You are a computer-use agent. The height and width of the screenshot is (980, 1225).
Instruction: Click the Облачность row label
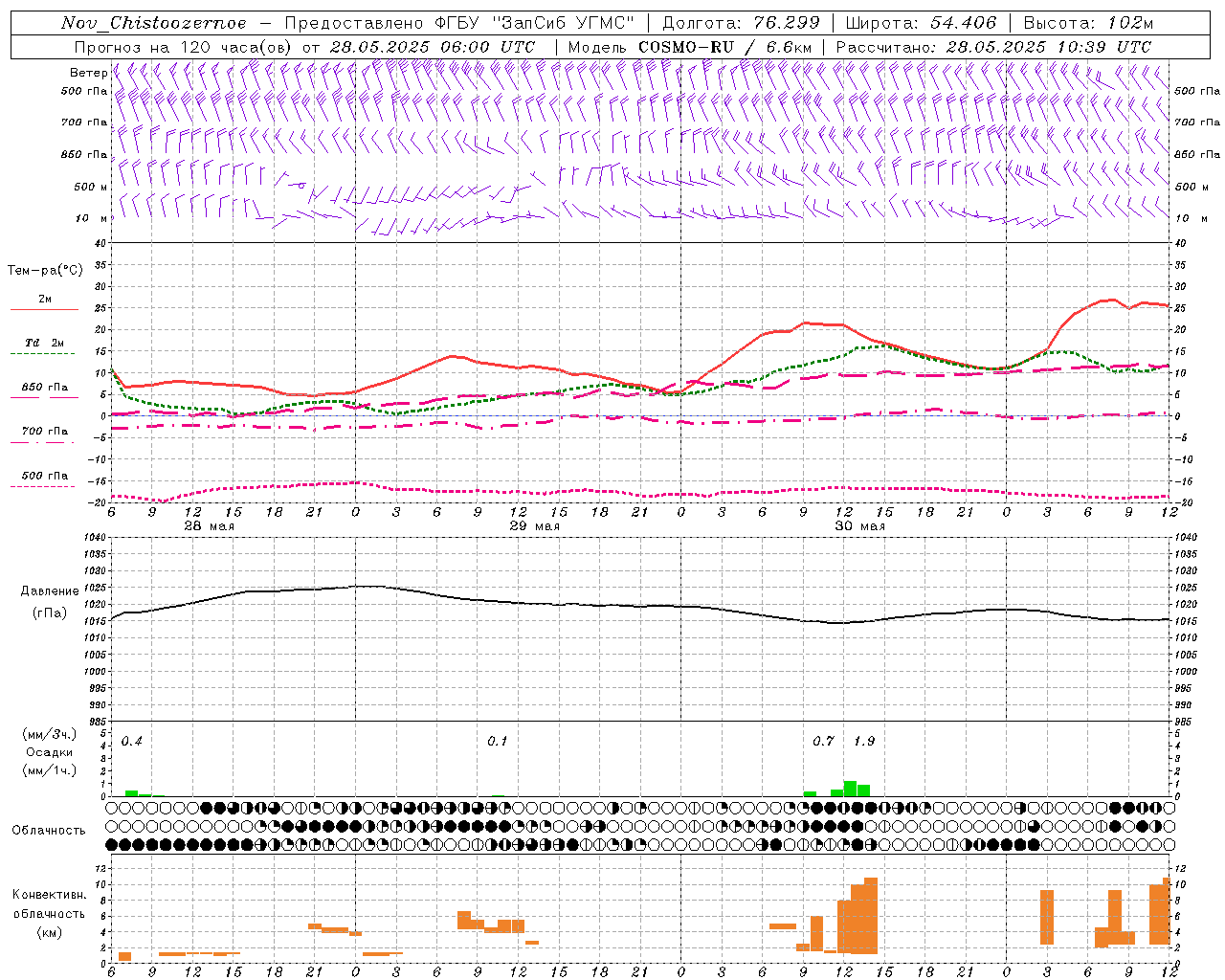49,831
